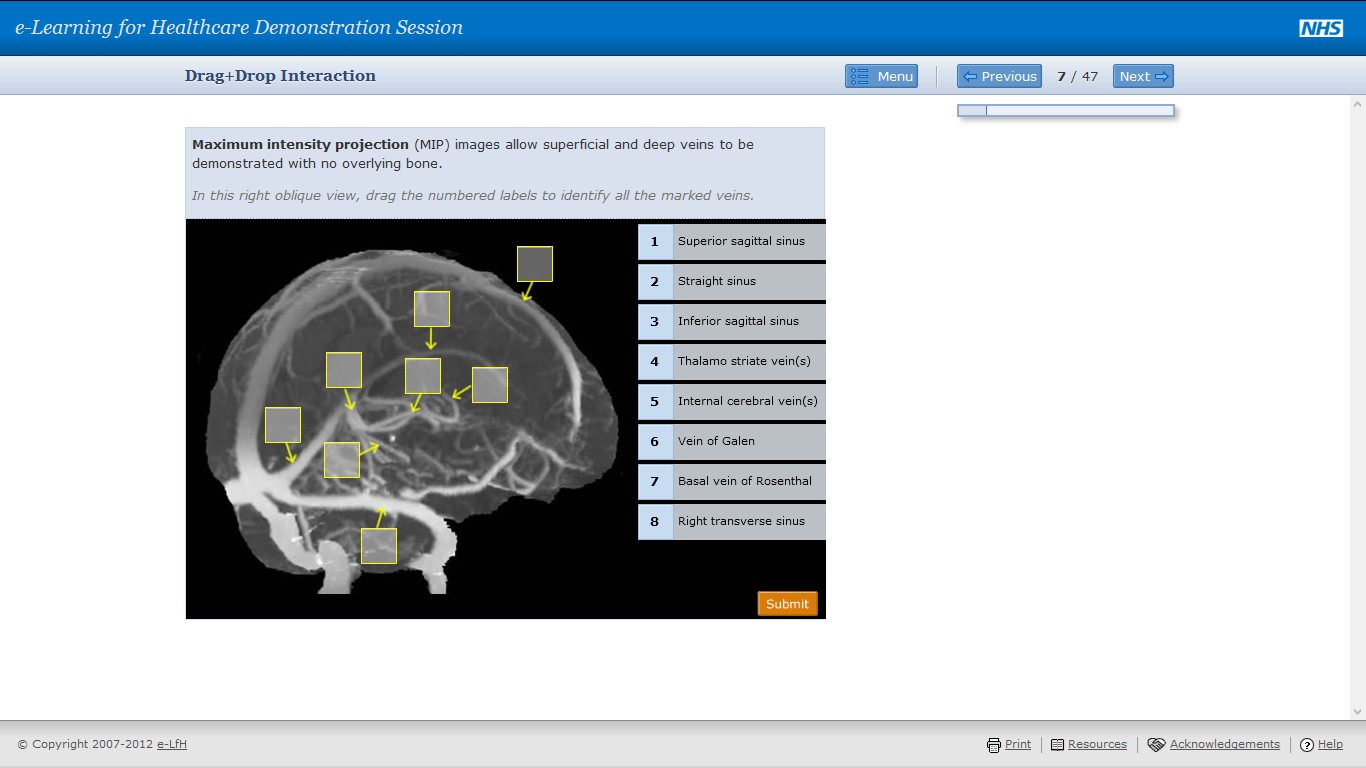Open Resources using its footer icon
1366x768 pixels.
point(1056,744)
